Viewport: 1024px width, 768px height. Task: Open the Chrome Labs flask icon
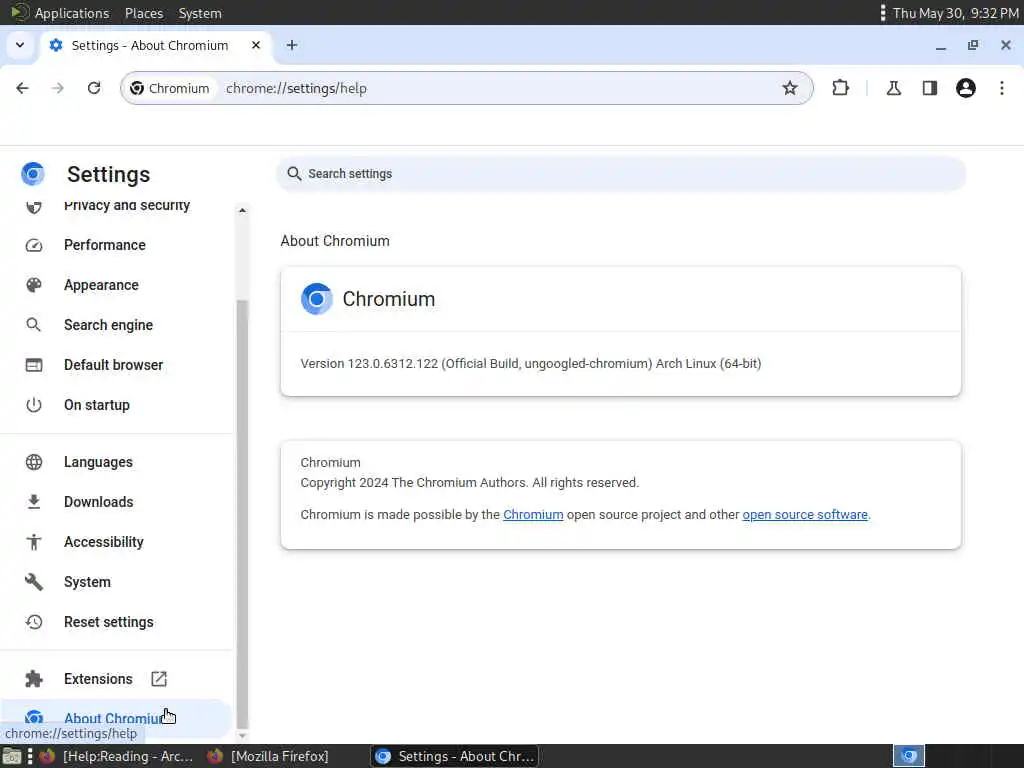click(x=893, y=88)
